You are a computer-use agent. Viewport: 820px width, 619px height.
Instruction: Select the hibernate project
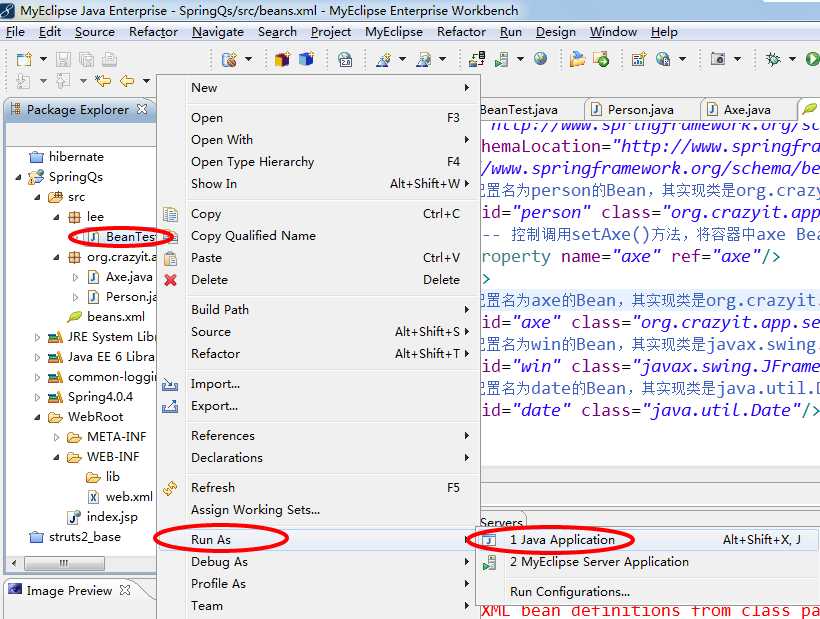click(67, 157)
